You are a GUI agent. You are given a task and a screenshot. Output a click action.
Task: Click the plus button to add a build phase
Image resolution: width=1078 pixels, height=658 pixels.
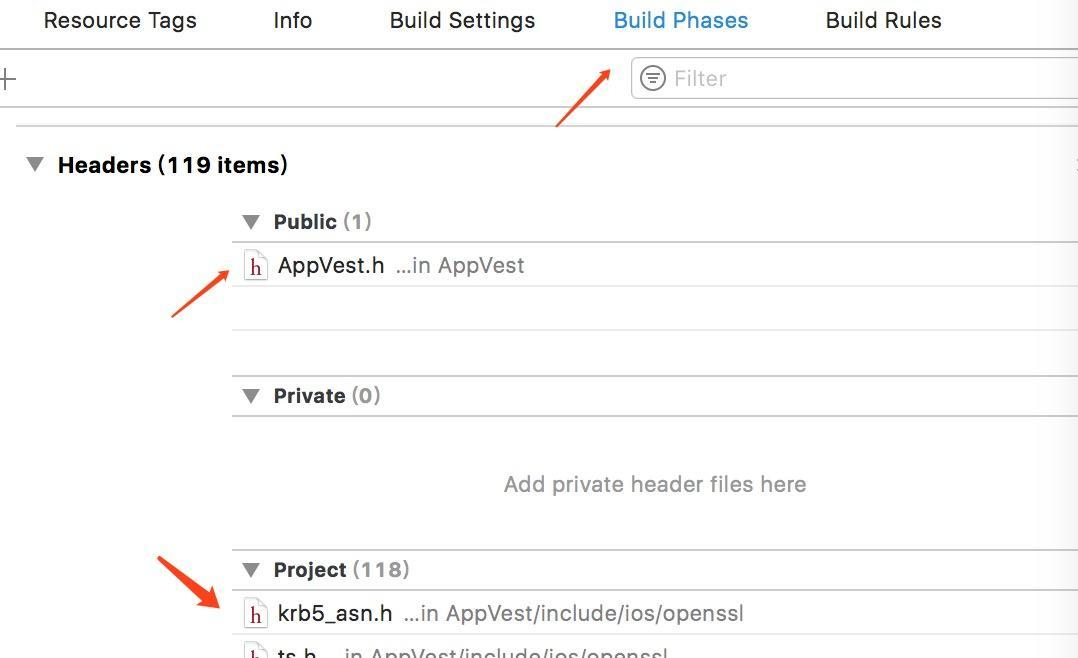[x=8, y=79]
